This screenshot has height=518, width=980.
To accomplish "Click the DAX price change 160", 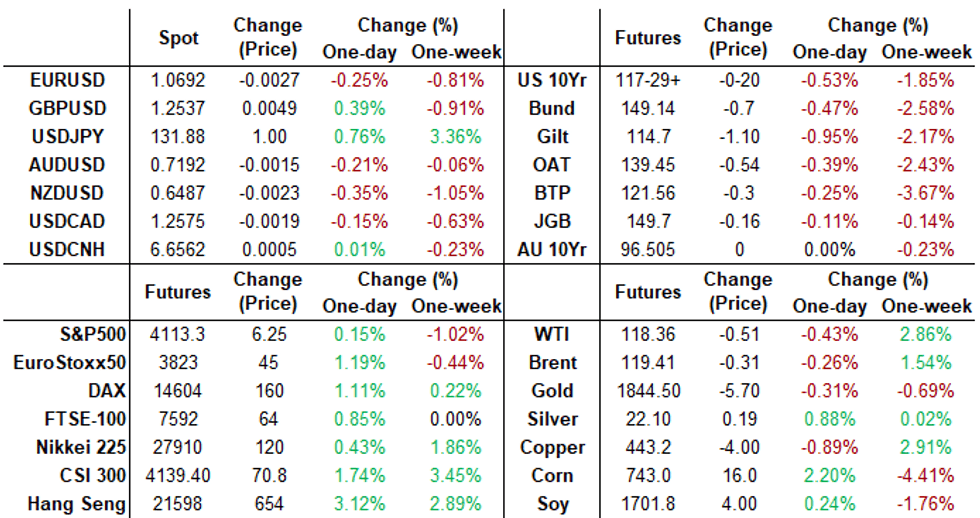I will coord(265,391).
